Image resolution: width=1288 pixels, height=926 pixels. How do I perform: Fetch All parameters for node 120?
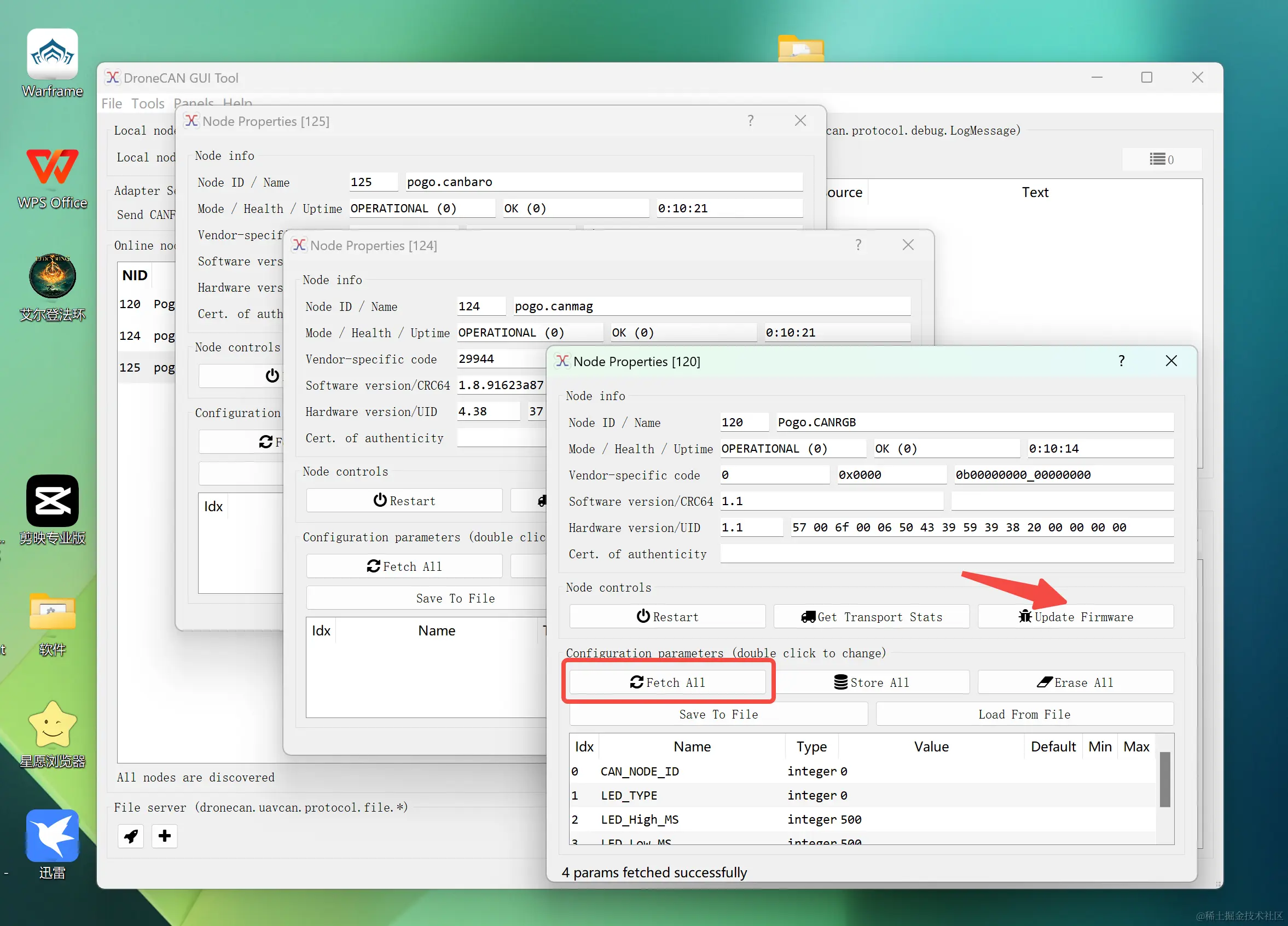click(667, 682)
